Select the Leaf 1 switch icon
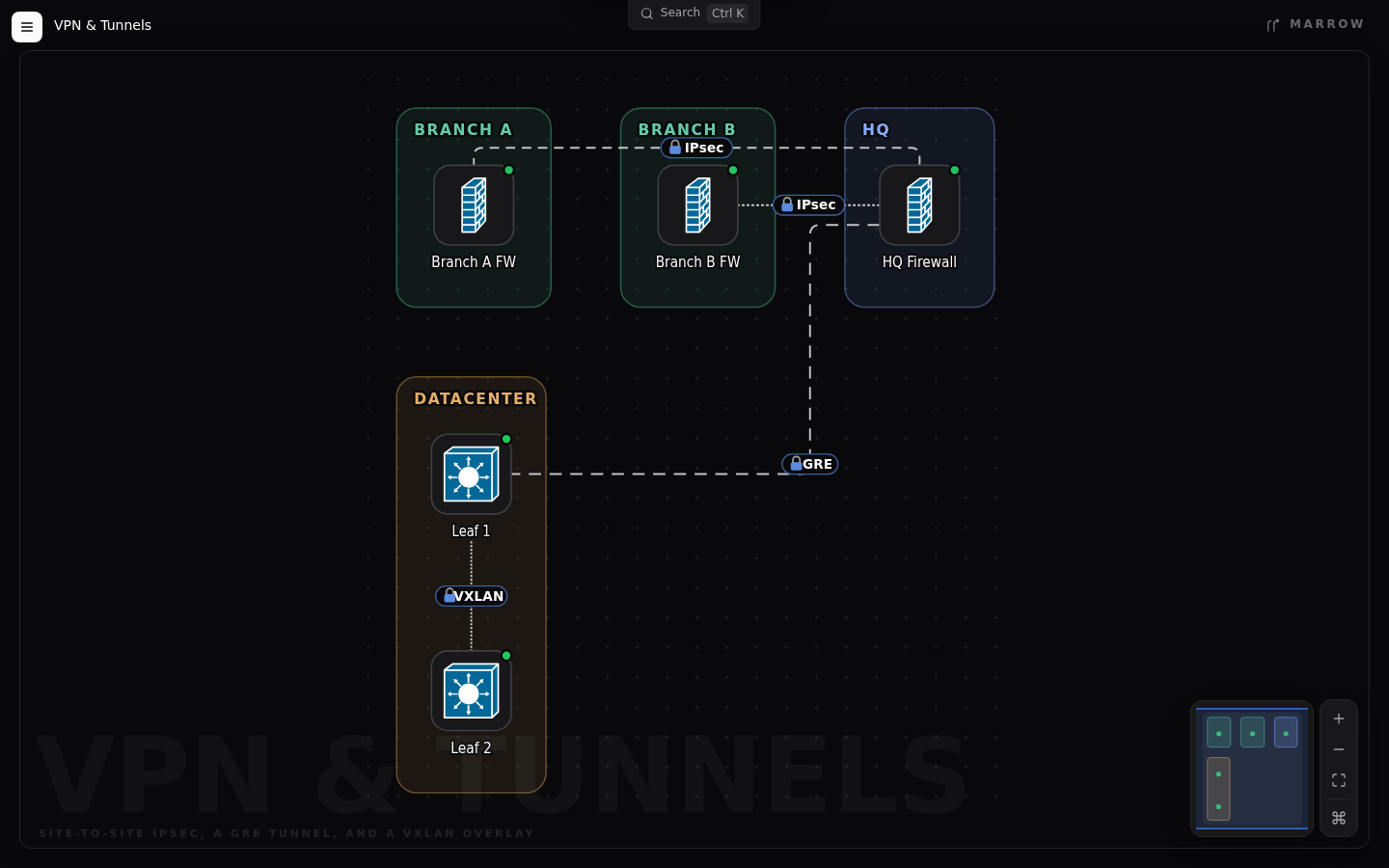 coord(471,475)
